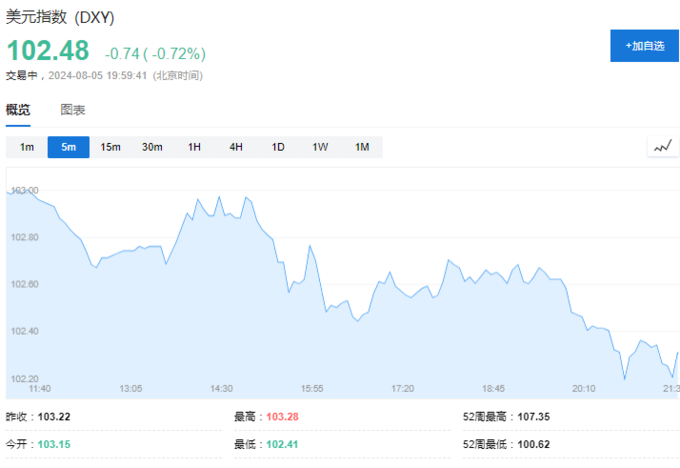Image resolution: width=680 pixels, height=468 pixels.
Task: Click the 18:45 time axis label
Action: [x=493, y=388]
